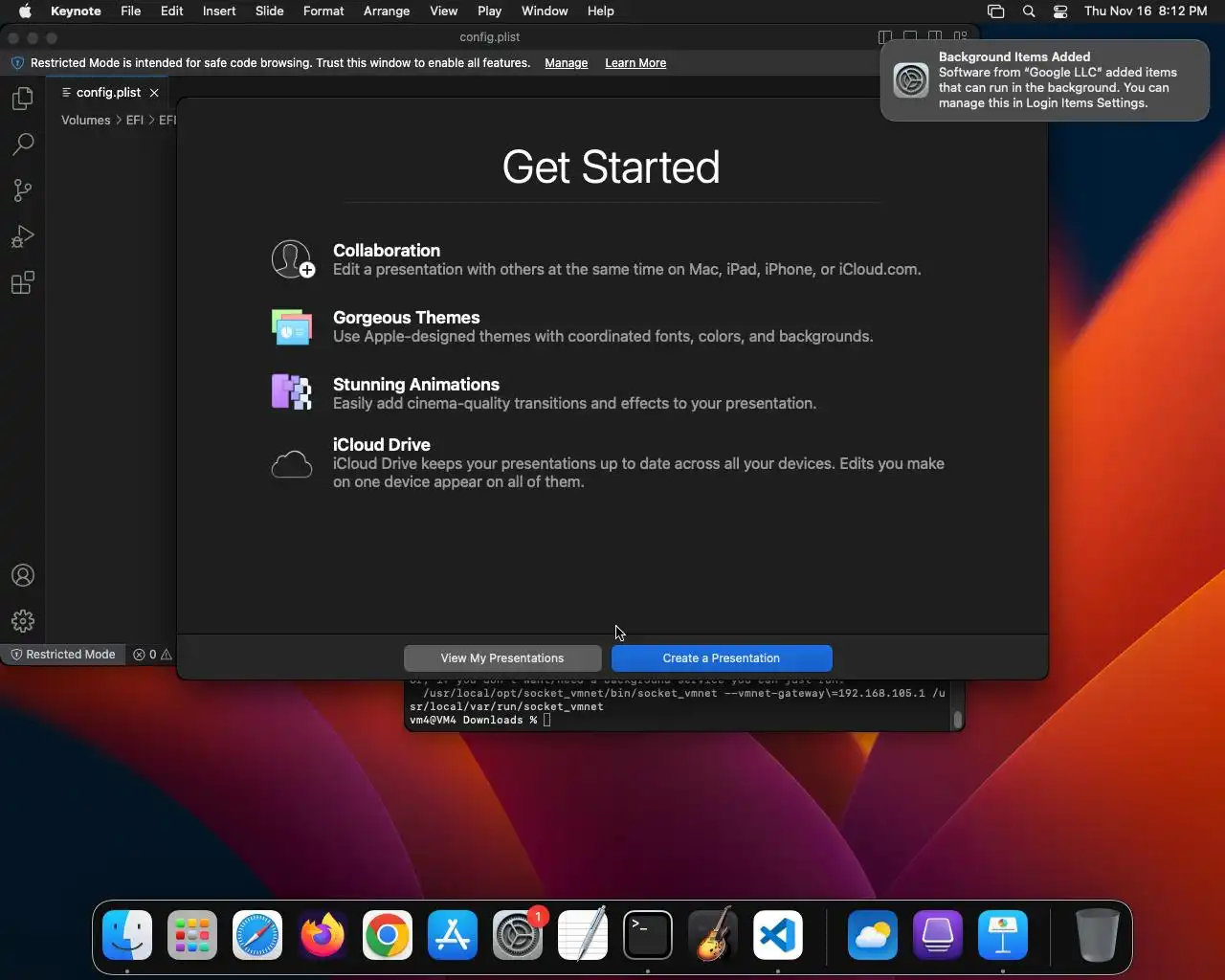Open Trash in the Dock
This screenshot has width=1225, height=980.
pyautogui.click(x=1098, y=935)
